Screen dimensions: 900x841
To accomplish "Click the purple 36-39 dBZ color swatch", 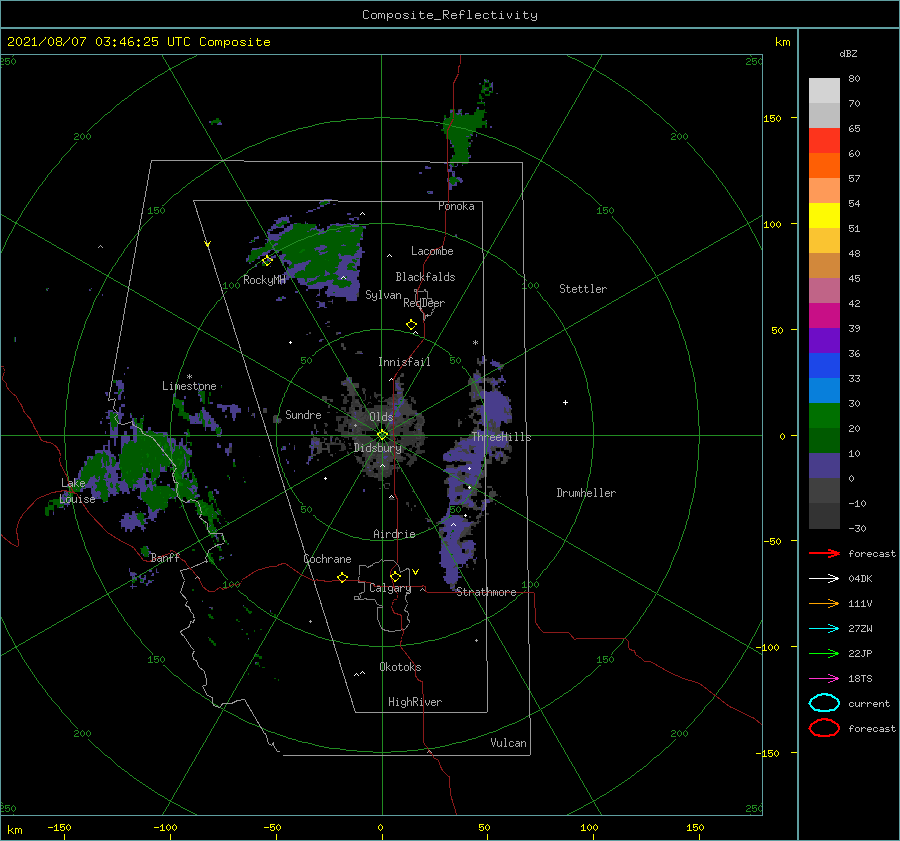I will point(824,341).
